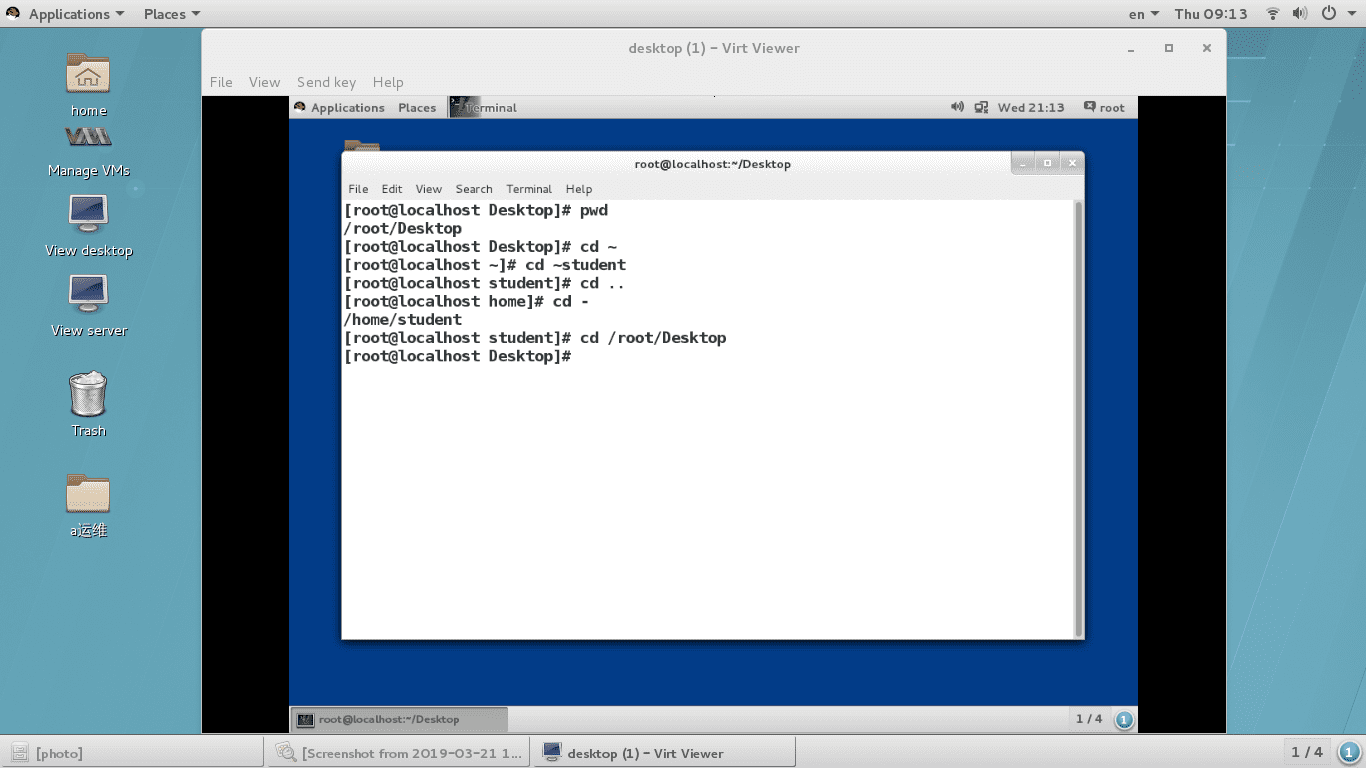Click the [photo] taskbar button
1366x768 pixels.
[x=134, y=753]
